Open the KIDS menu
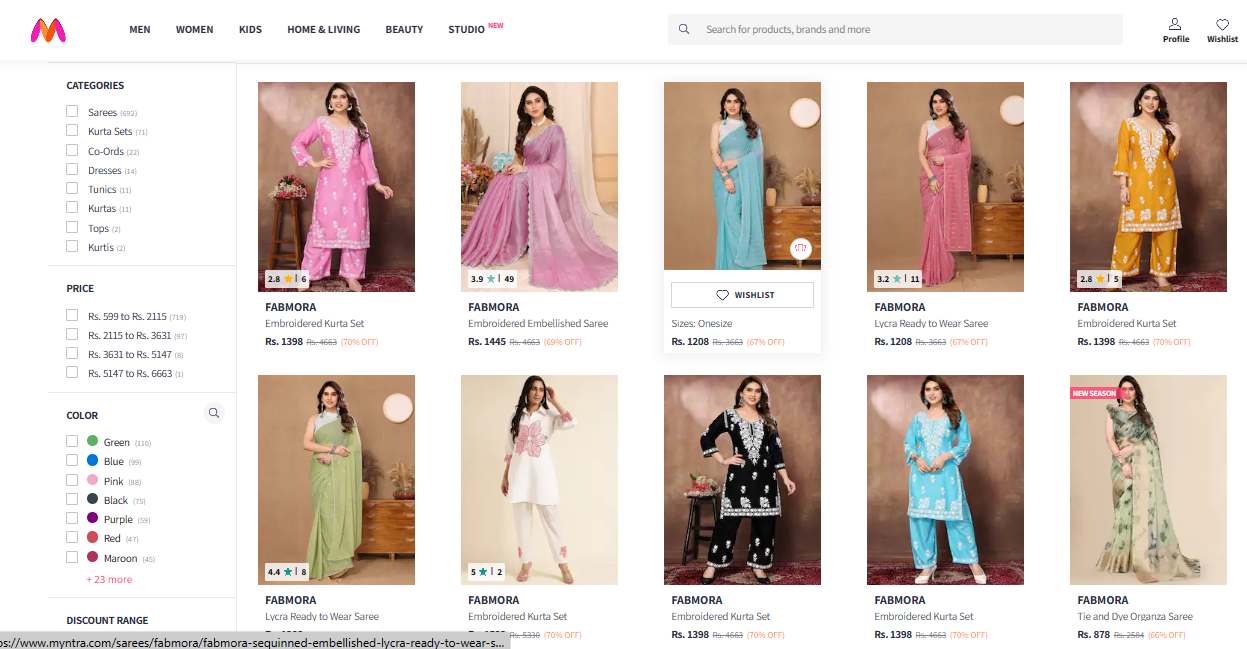1247x649 pixels. (x=250, y=30)
